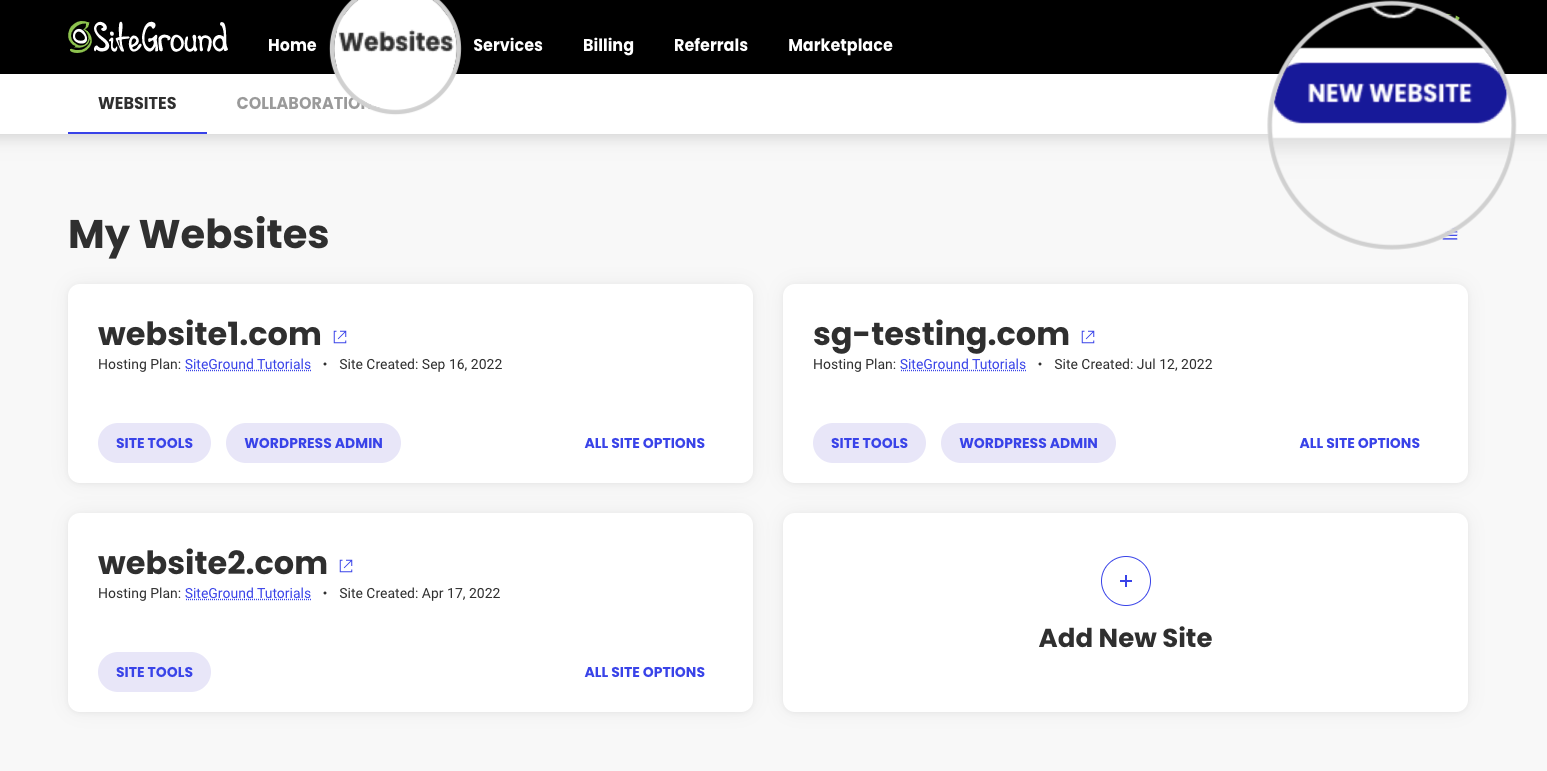The height and width of the screenshot is (771, 1547).
Task: Open Billing menu item
Action: click(x=608, y=45)
